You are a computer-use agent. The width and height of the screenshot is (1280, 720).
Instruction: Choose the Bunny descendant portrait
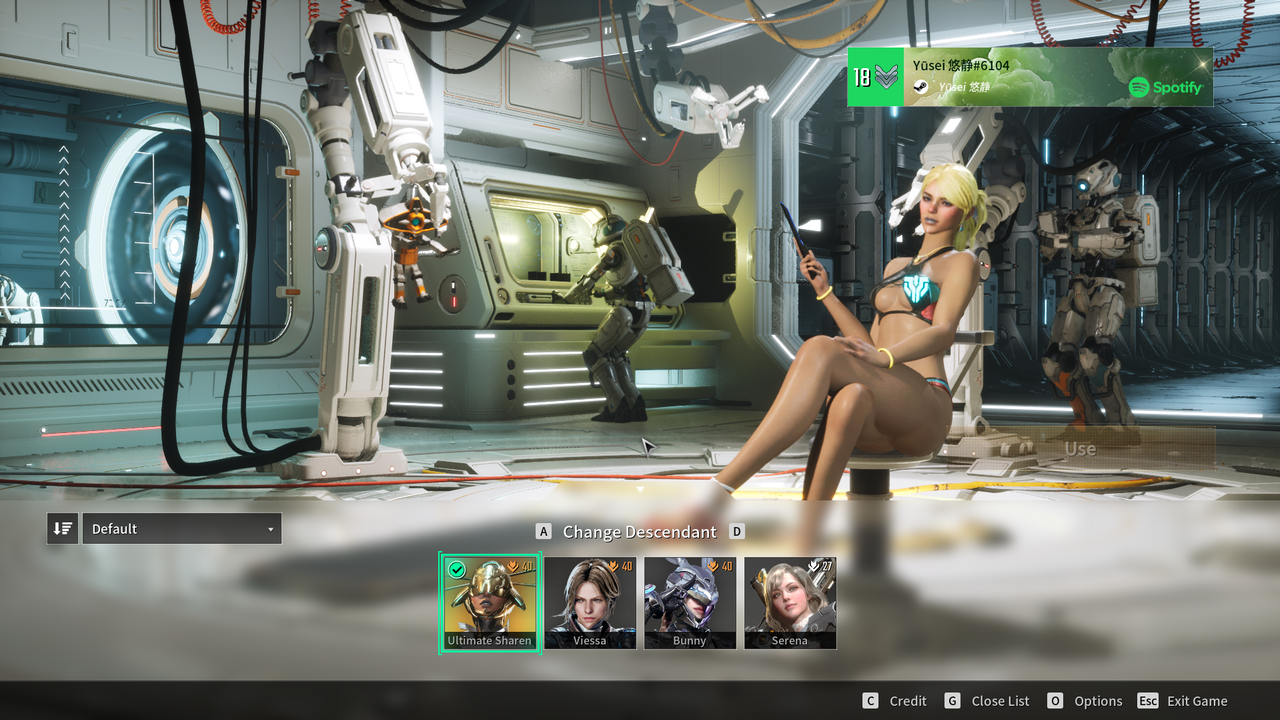690,603
